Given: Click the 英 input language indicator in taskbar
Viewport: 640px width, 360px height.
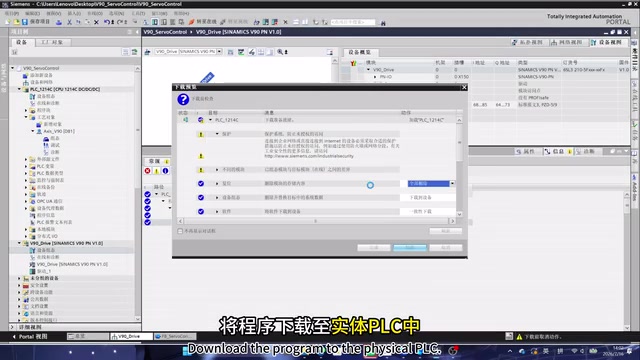Looking at the screenshot, I should pos(546,351).
